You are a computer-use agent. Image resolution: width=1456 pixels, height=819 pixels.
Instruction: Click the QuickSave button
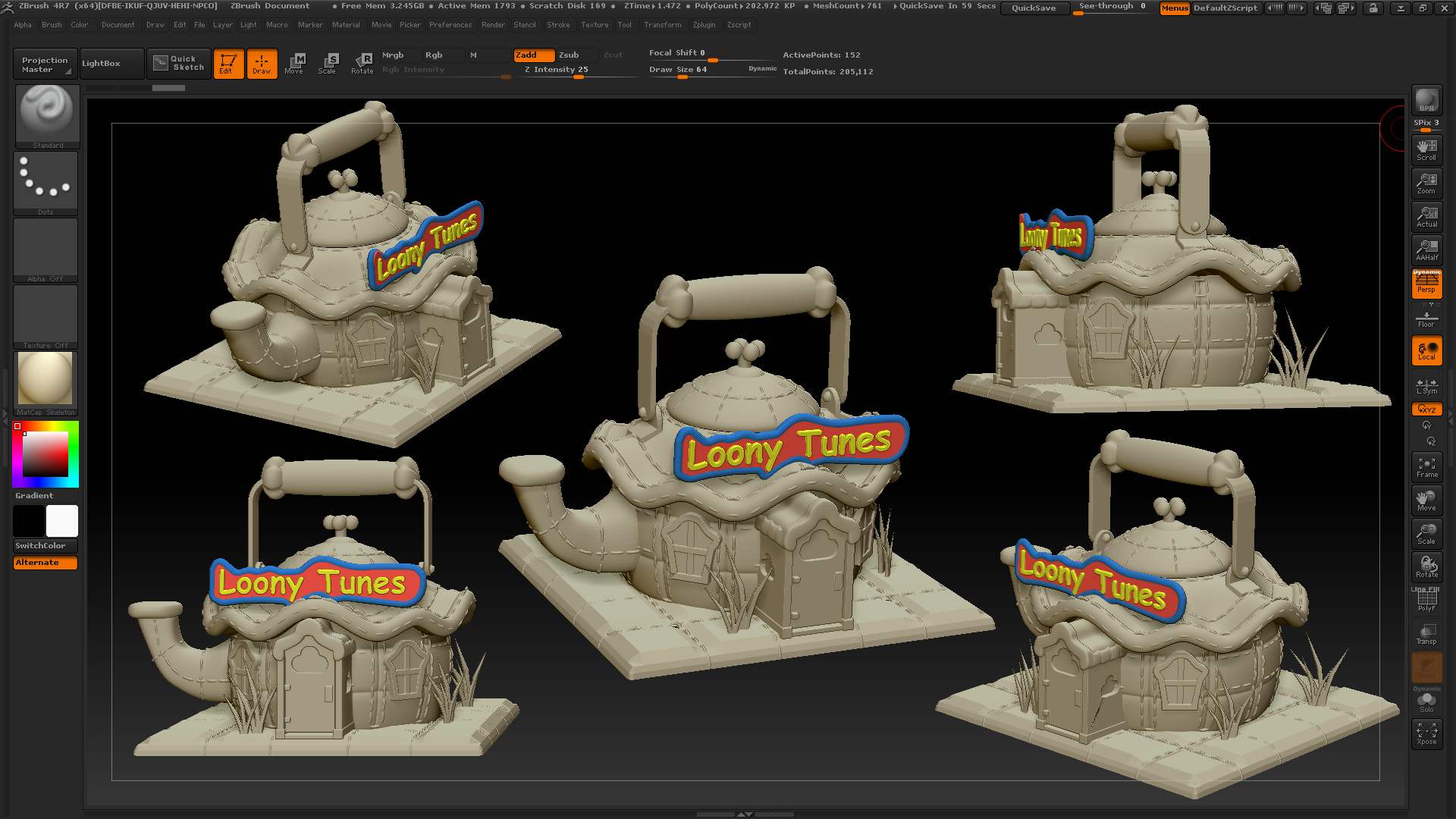(1034, 8)
